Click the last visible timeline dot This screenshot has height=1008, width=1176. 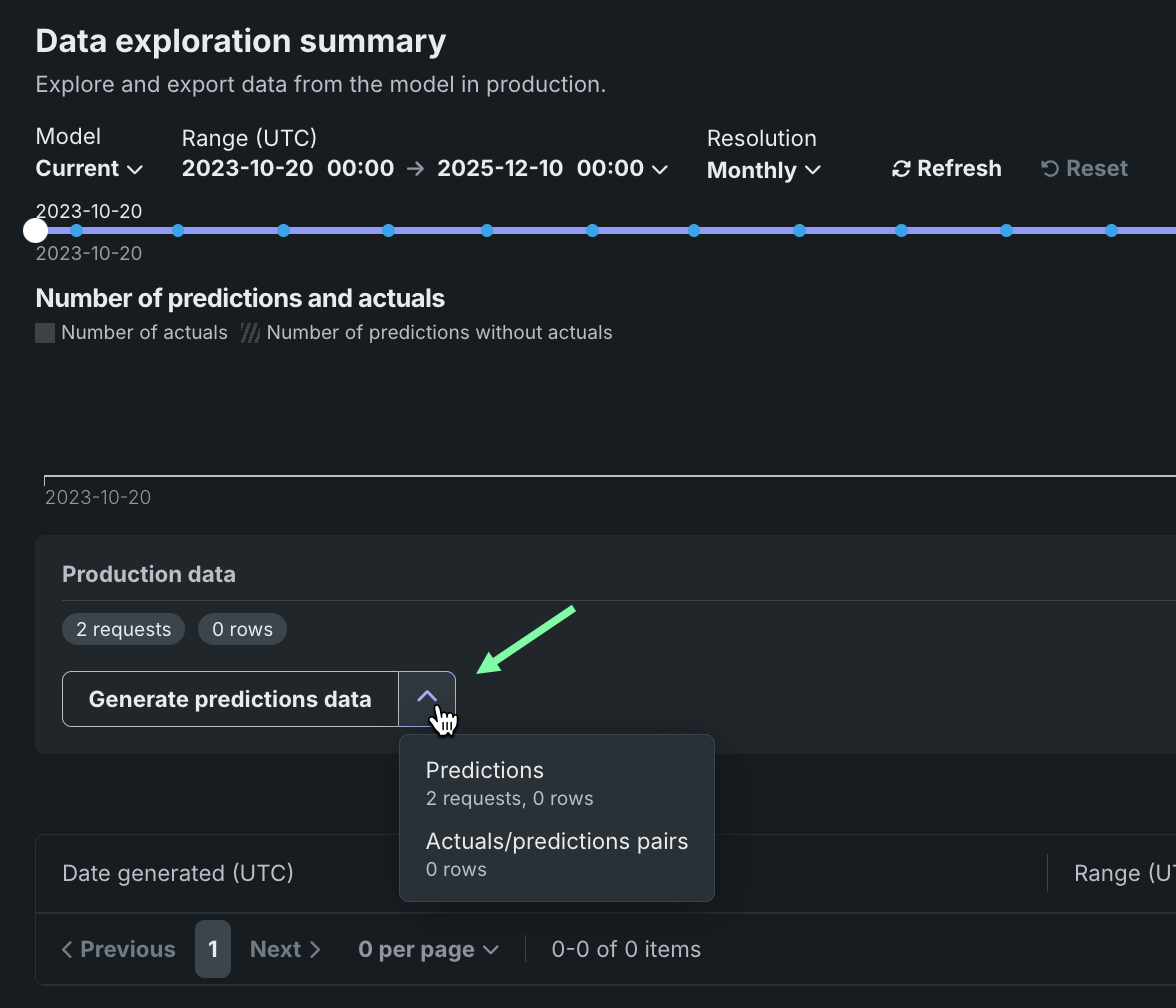click(1111, 231)
